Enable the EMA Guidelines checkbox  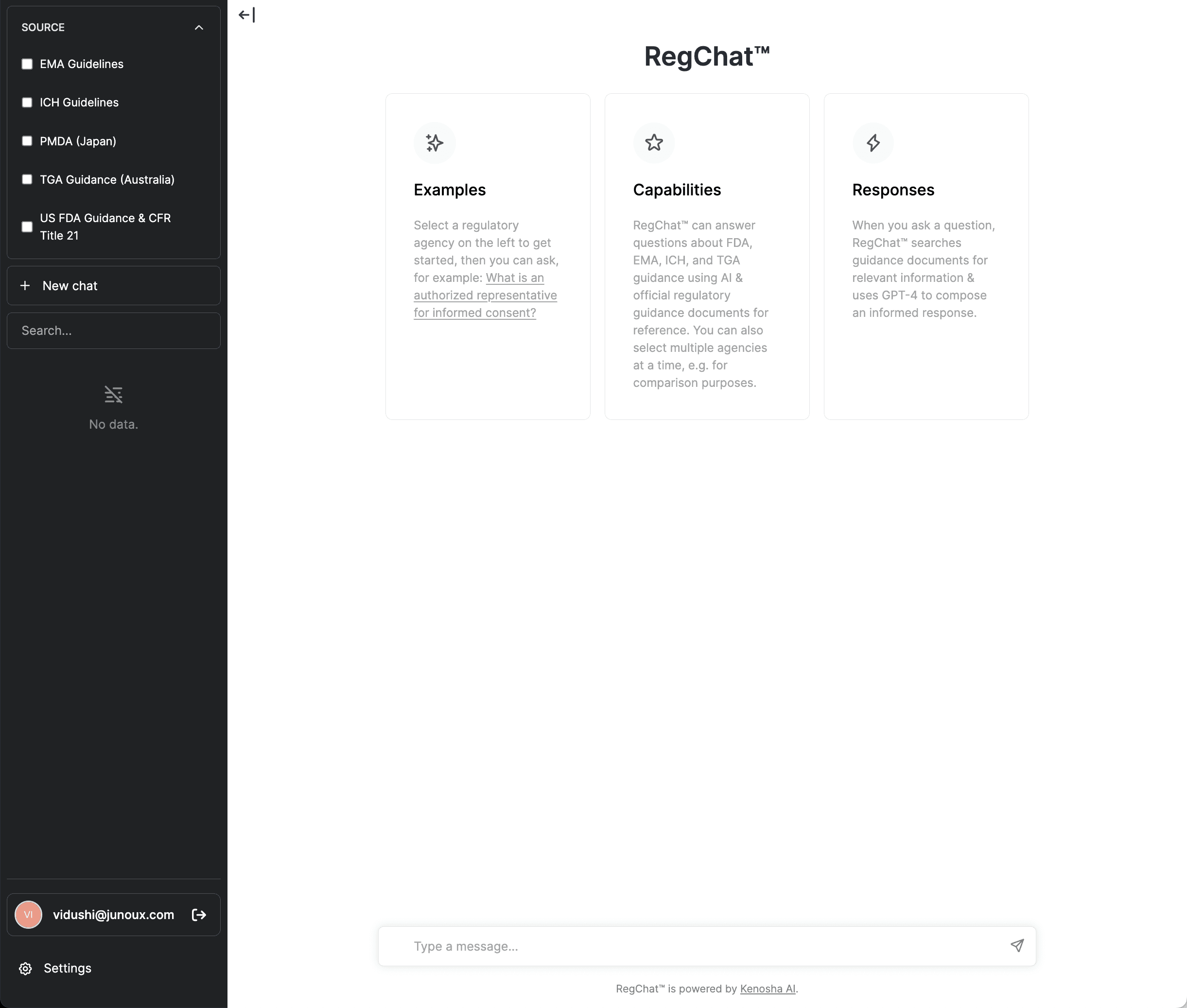click(27, 64)
